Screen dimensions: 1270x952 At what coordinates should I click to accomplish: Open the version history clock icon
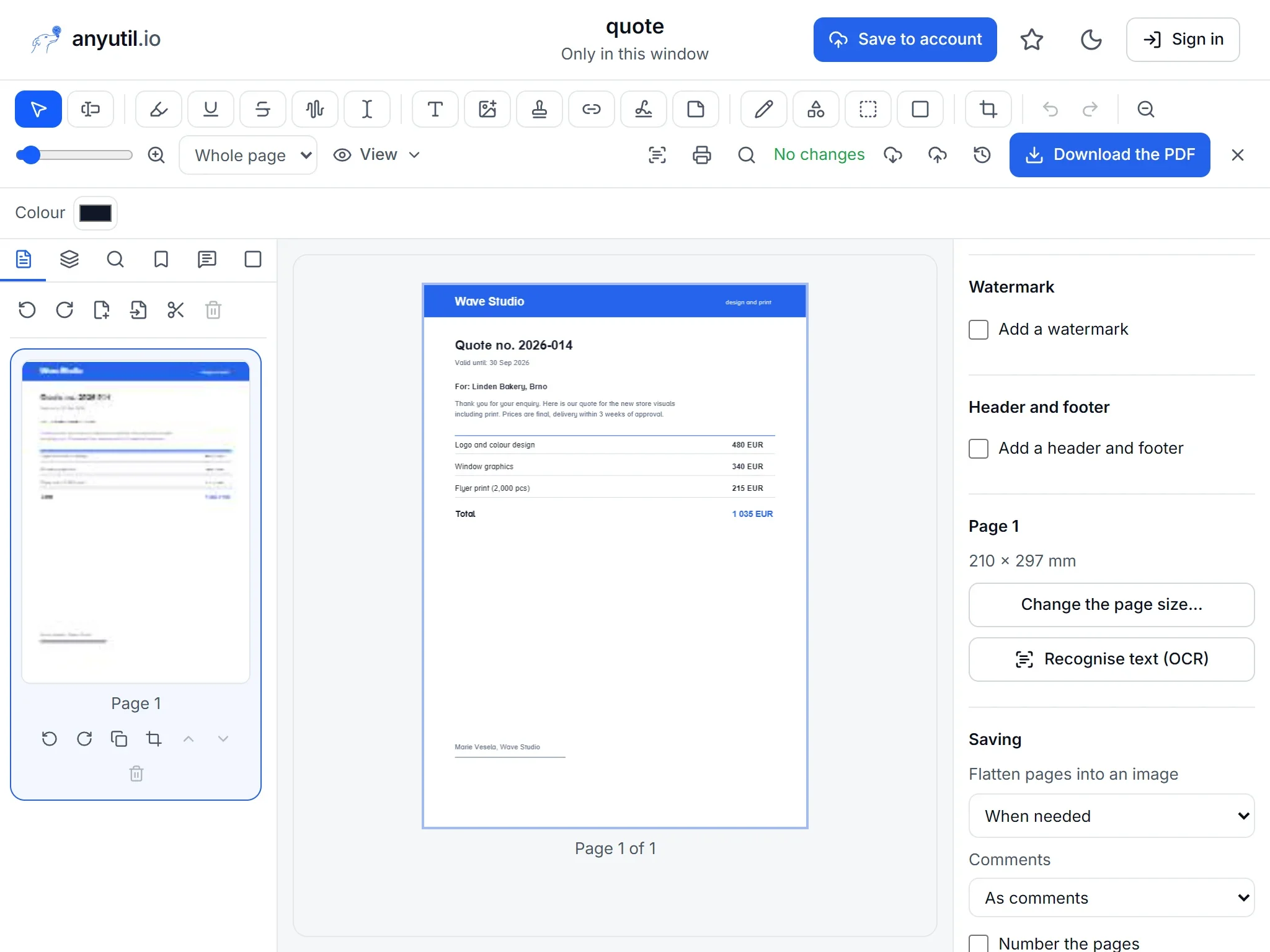tap(982, 155)
